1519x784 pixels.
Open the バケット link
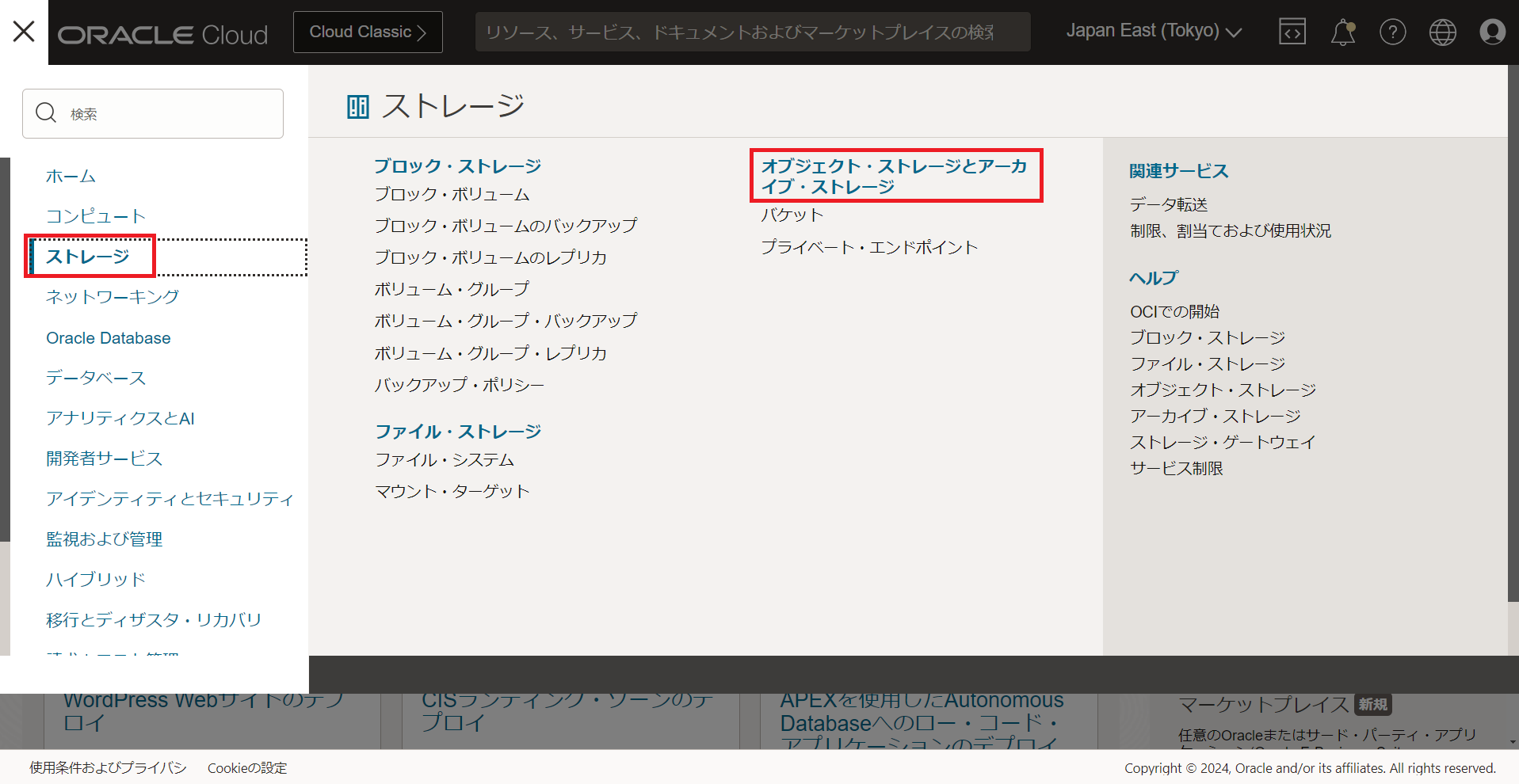coord(792,214)
